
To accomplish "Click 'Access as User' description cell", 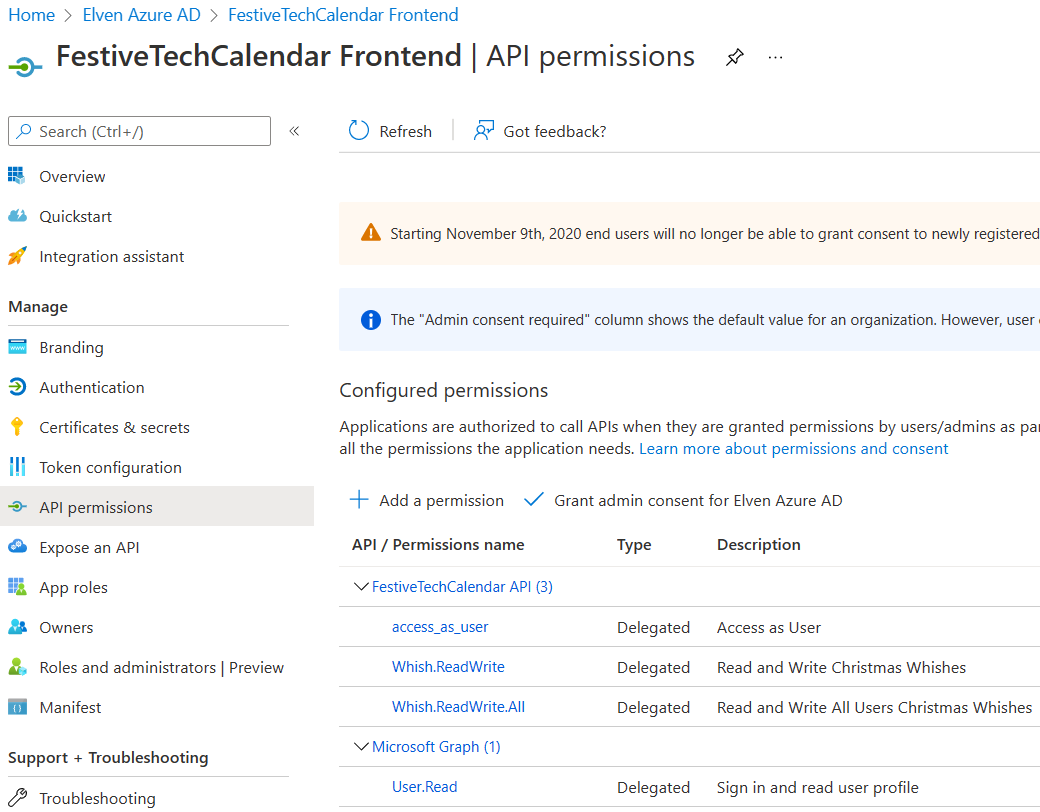I will pyautogui.click(x=769, y=628).
